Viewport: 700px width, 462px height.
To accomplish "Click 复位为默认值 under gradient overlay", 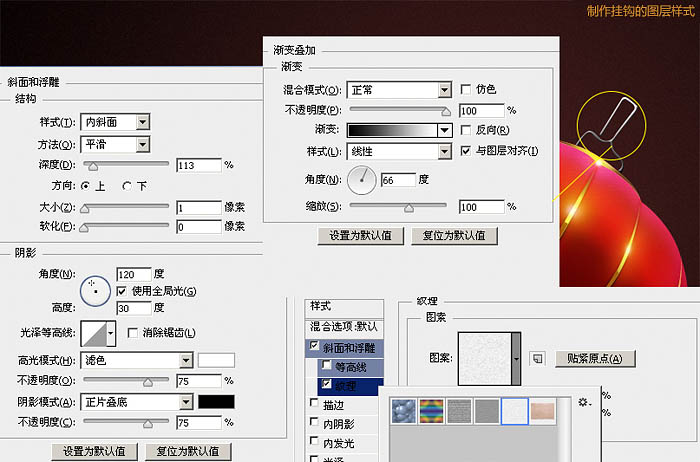I will pos(454,236).
